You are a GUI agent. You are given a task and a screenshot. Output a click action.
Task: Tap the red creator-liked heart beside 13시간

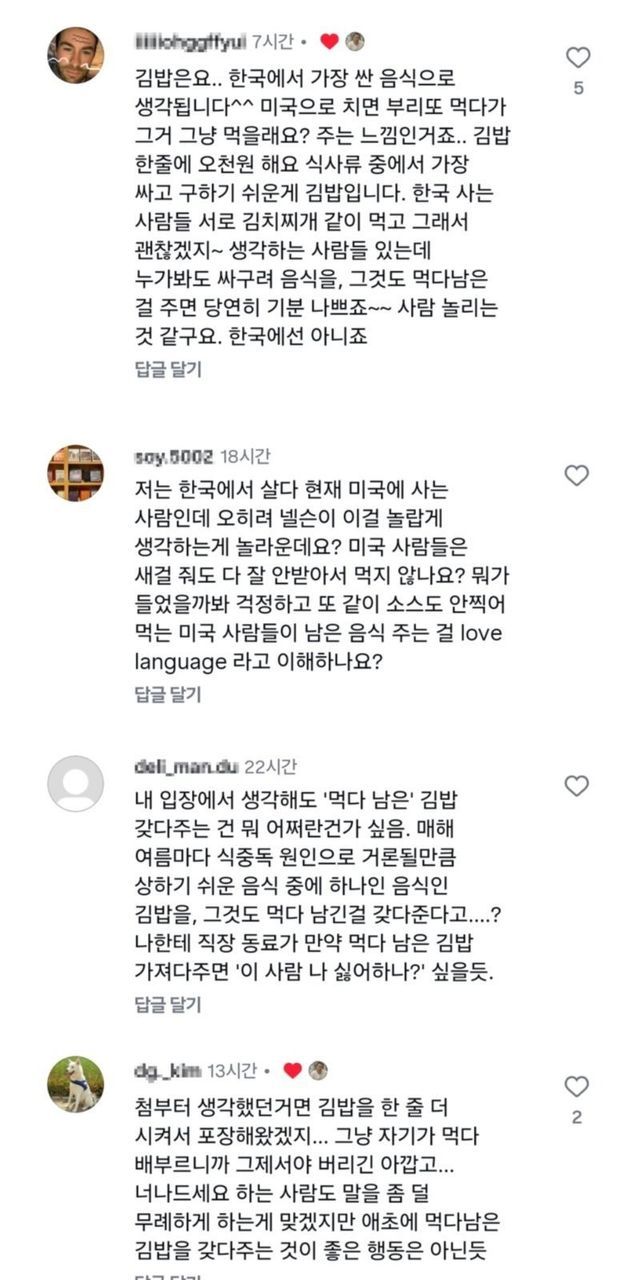tap(292, 1070)
